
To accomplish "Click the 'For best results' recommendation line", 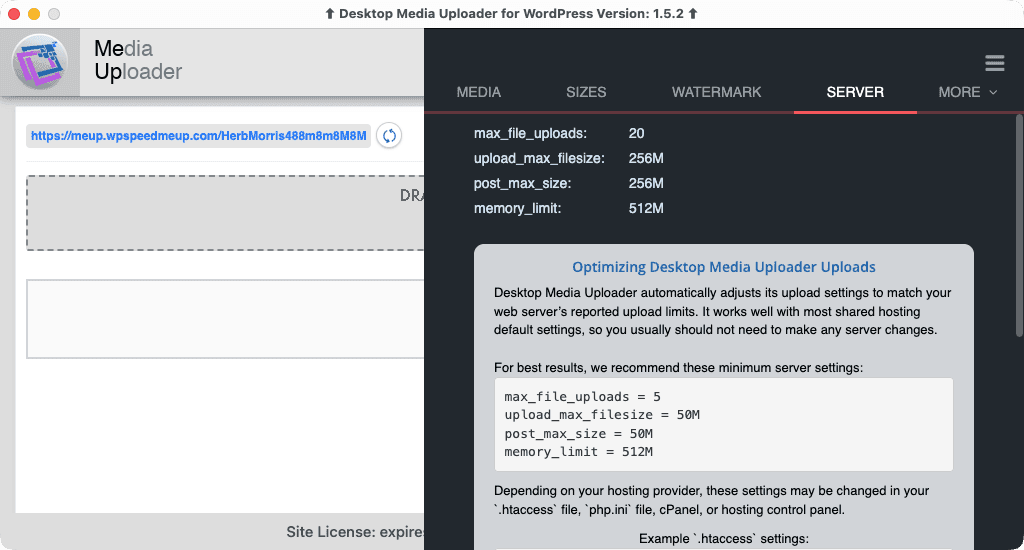I will pos(678,368).
